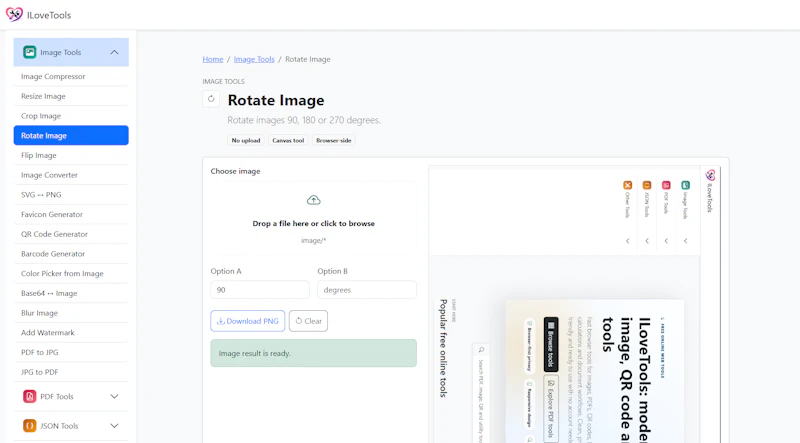Go to Image Tools breadcrumb link
The image size is (800, 443).
pyautogui.click(x=254, y=59)
